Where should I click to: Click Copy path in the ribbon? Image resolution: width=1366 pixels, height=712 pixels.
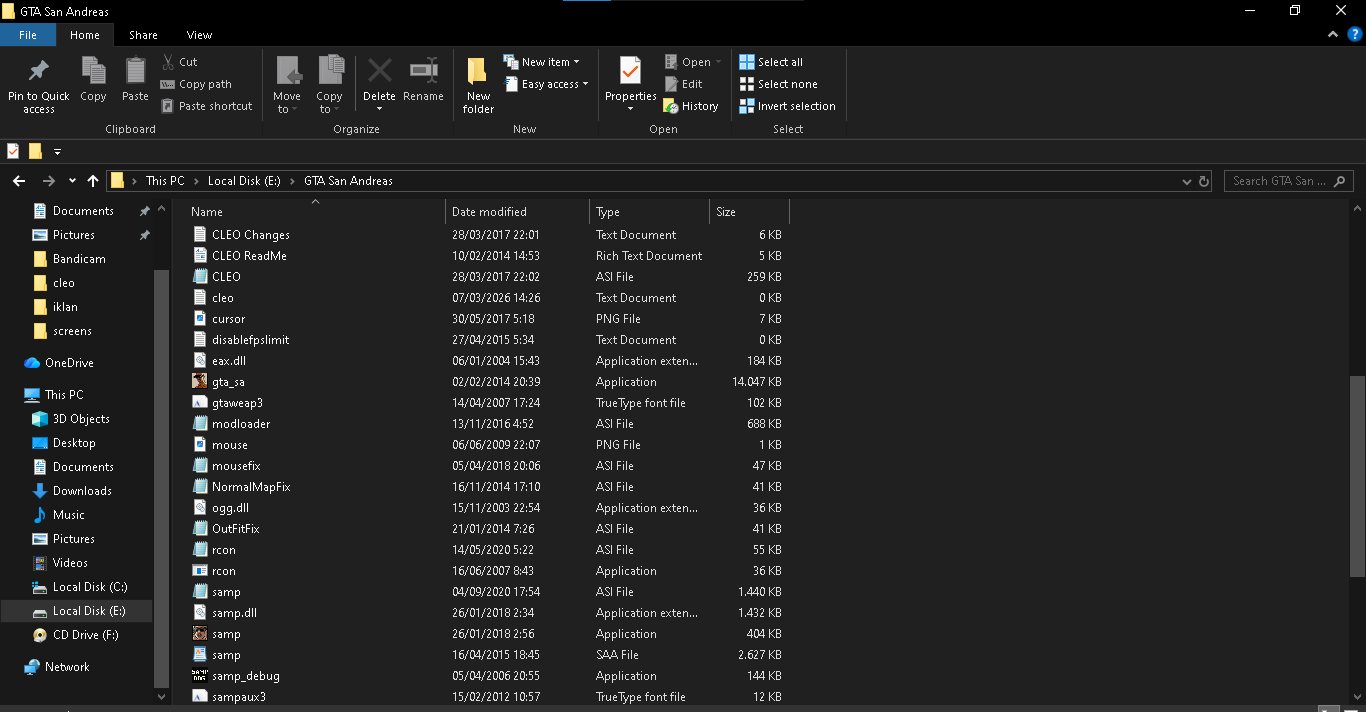click(196, 84)
